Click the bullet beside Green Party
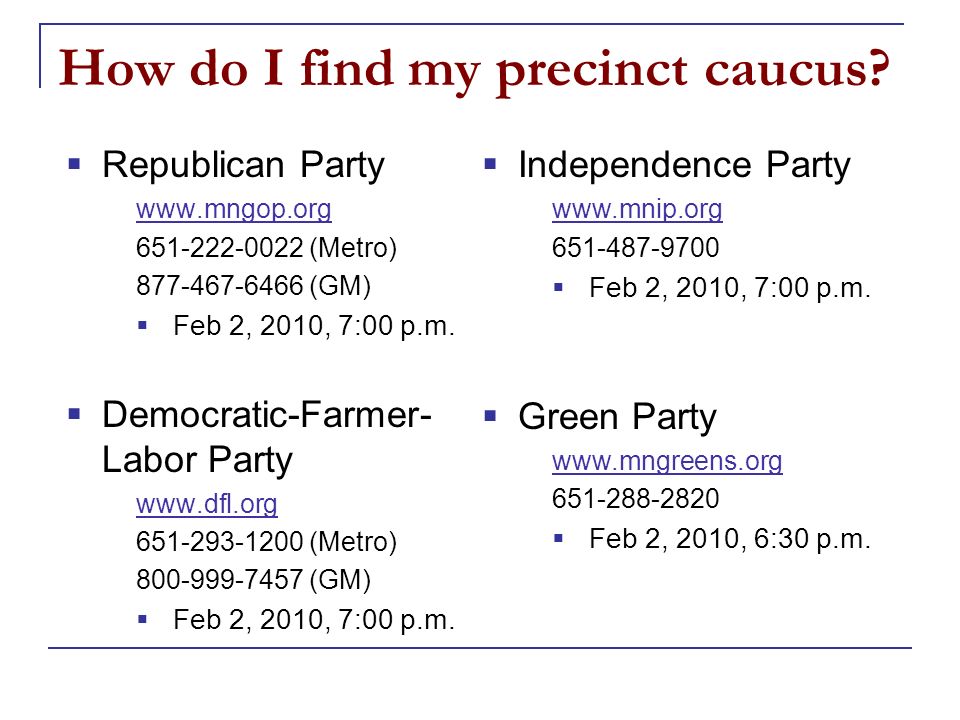The height and width of the screenshot is (720, 960). 490,416
